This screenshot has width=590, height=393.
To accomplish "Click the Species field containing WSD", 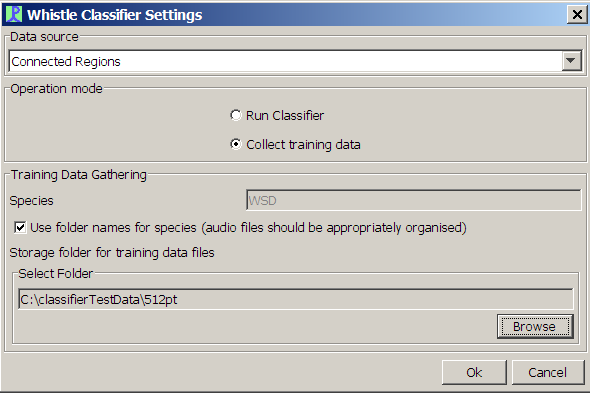I will (414, 200).
